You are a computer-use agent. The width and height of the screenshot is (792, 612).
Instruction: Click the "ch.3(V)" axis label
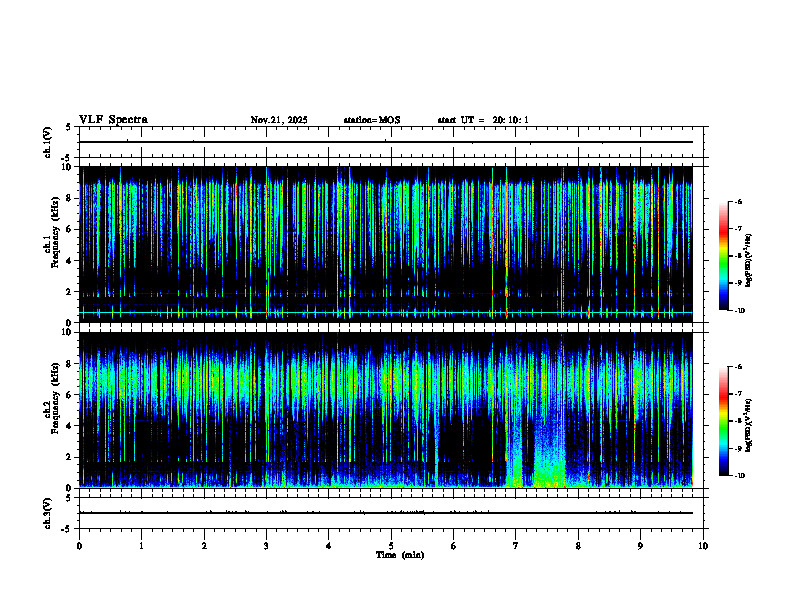click(x=48, y=513)
